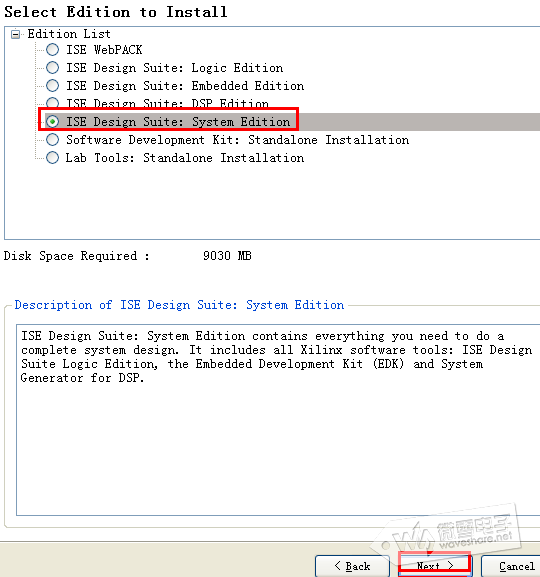
Task: Click the Disk Space Required label
Action: pyautogui.click(x=77, y=256)
